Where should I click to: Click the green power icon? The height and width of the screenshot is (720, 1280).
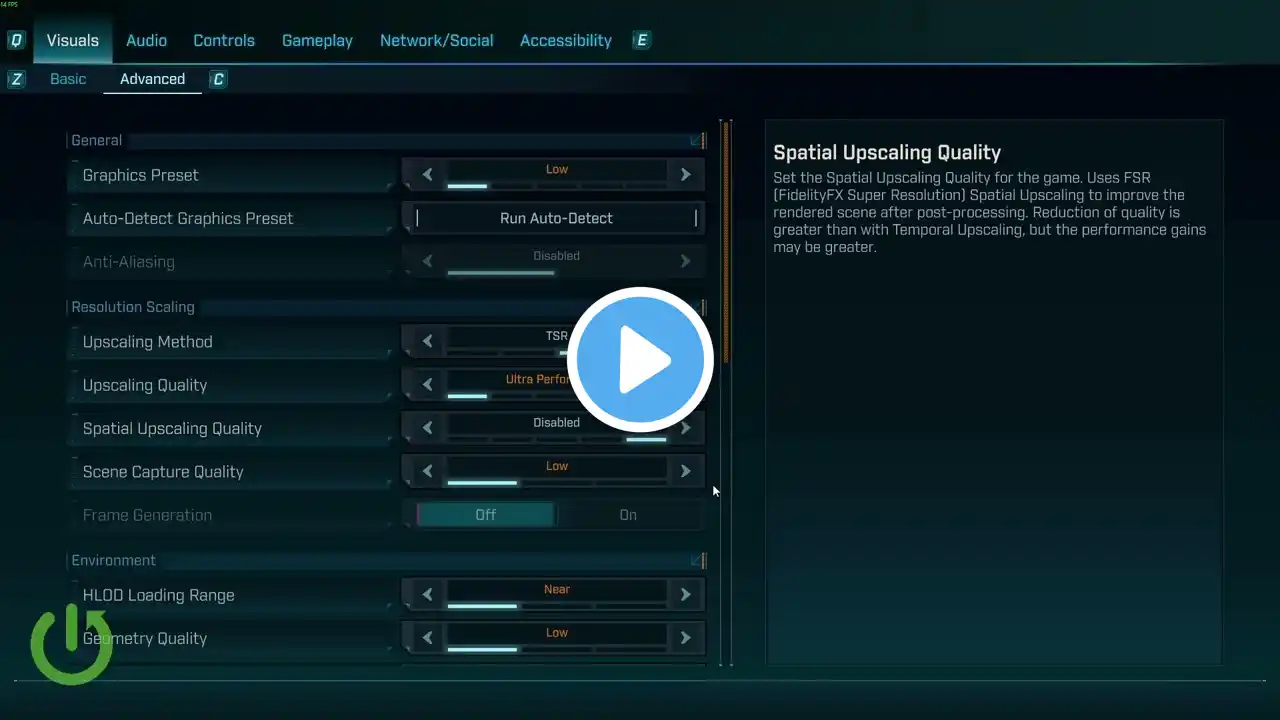click(x=71, y=643)
